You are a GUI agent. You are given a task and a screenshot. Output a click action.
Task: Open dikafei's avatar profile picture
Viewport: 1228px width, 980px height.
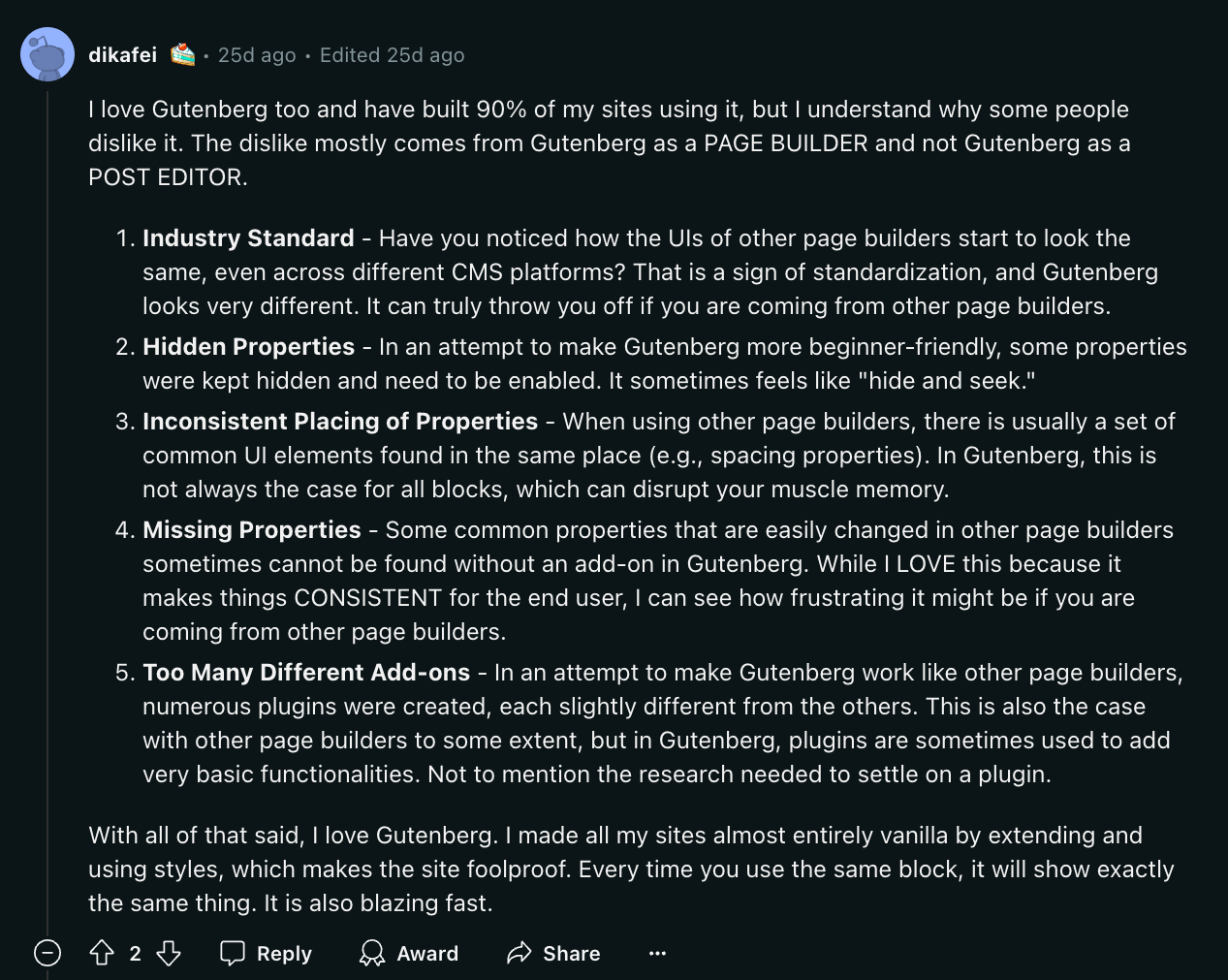(47, 55)
